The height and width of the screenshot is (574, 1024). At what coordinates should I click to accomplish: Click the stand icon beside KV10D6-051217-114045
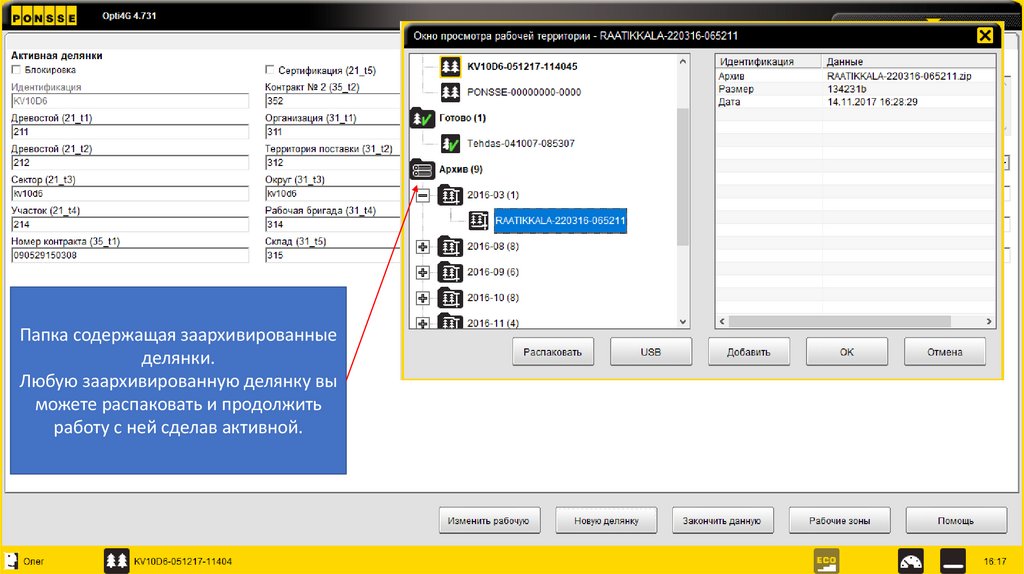pyautogui.click(x=450, y=67)
